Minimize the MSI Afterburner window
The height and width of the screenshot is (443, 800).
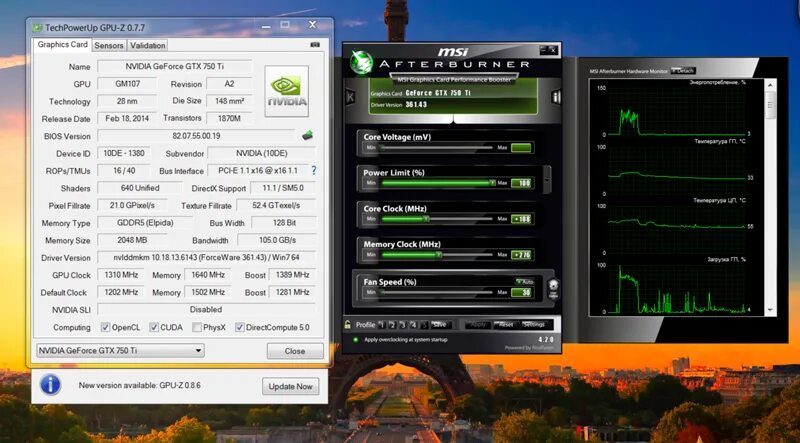[x=544, y=50]
